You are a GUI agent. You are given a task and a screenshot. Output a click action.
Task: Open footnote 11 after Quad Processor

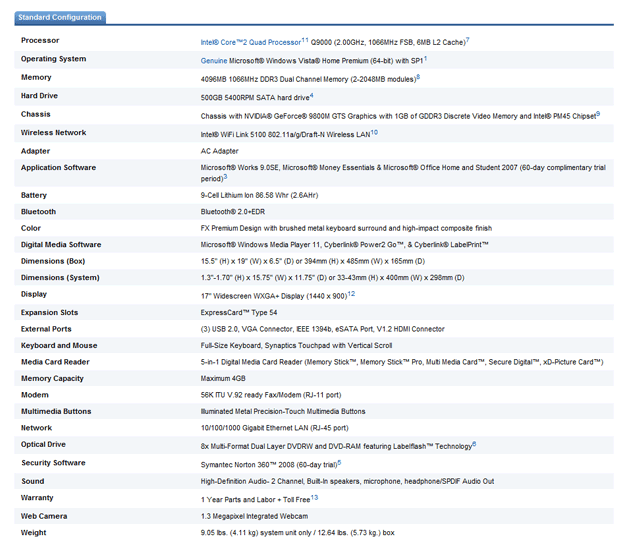point(305,40)
